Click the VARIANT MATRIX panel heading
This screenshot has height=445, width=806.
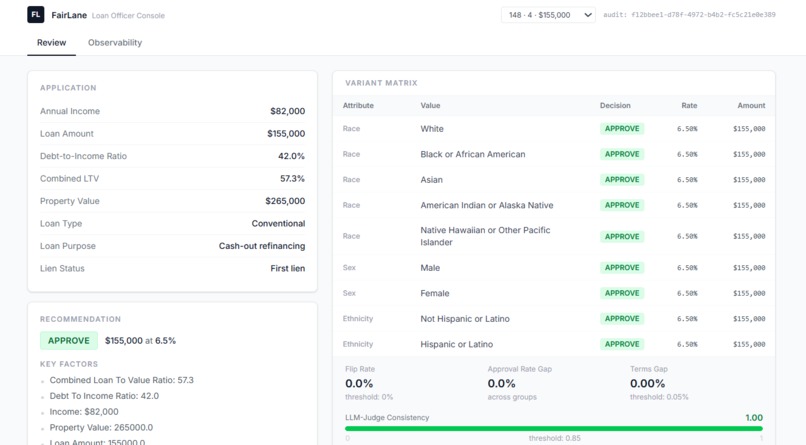(x=381, y=83)
